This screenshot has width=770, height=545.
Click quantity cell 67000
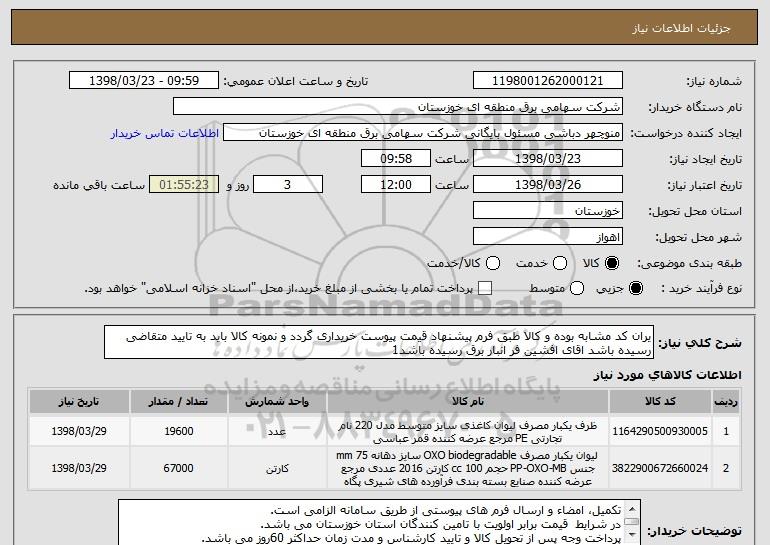click(x=178, y=468)
